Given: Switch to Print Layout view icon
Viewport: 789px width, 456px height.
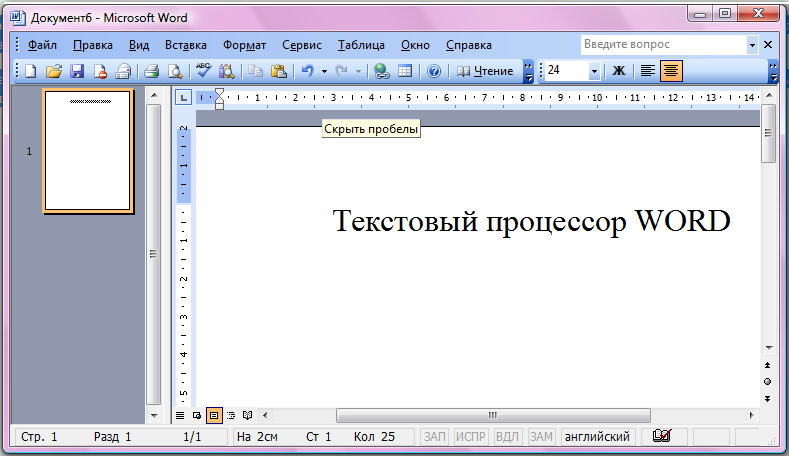Looking at the screenshot, I should (214, 415).
